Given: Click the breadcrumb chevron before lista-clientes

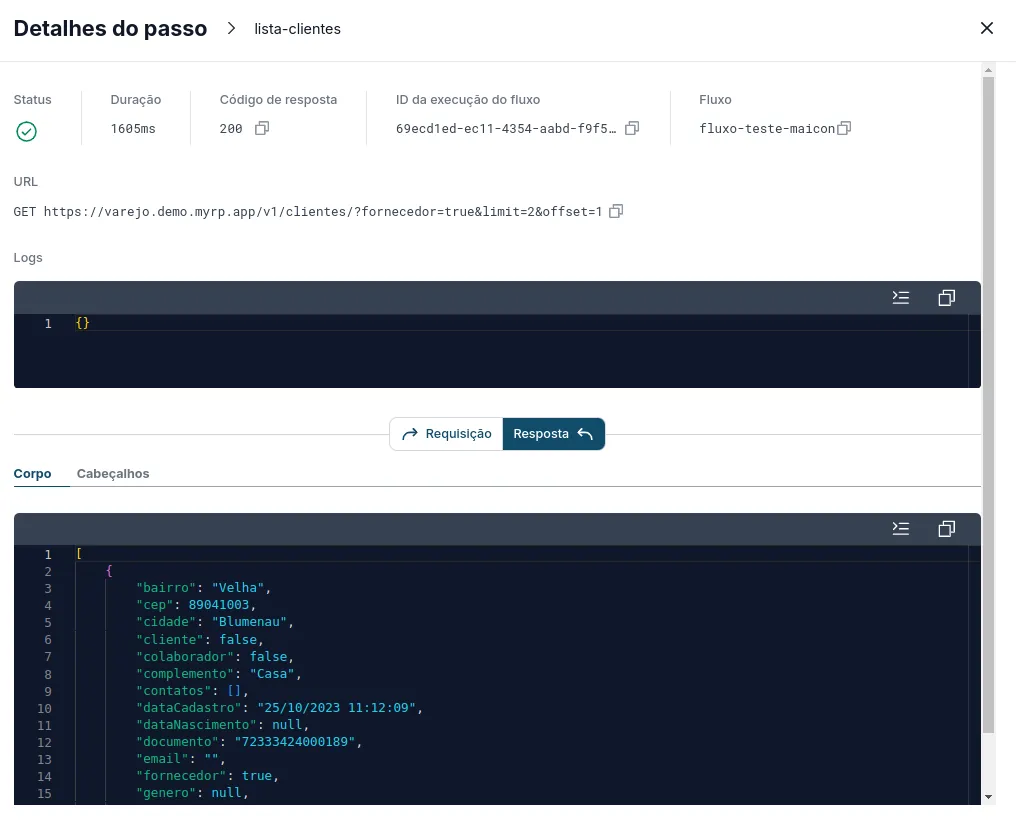Looking at the screenshot, I should point(231,29).
